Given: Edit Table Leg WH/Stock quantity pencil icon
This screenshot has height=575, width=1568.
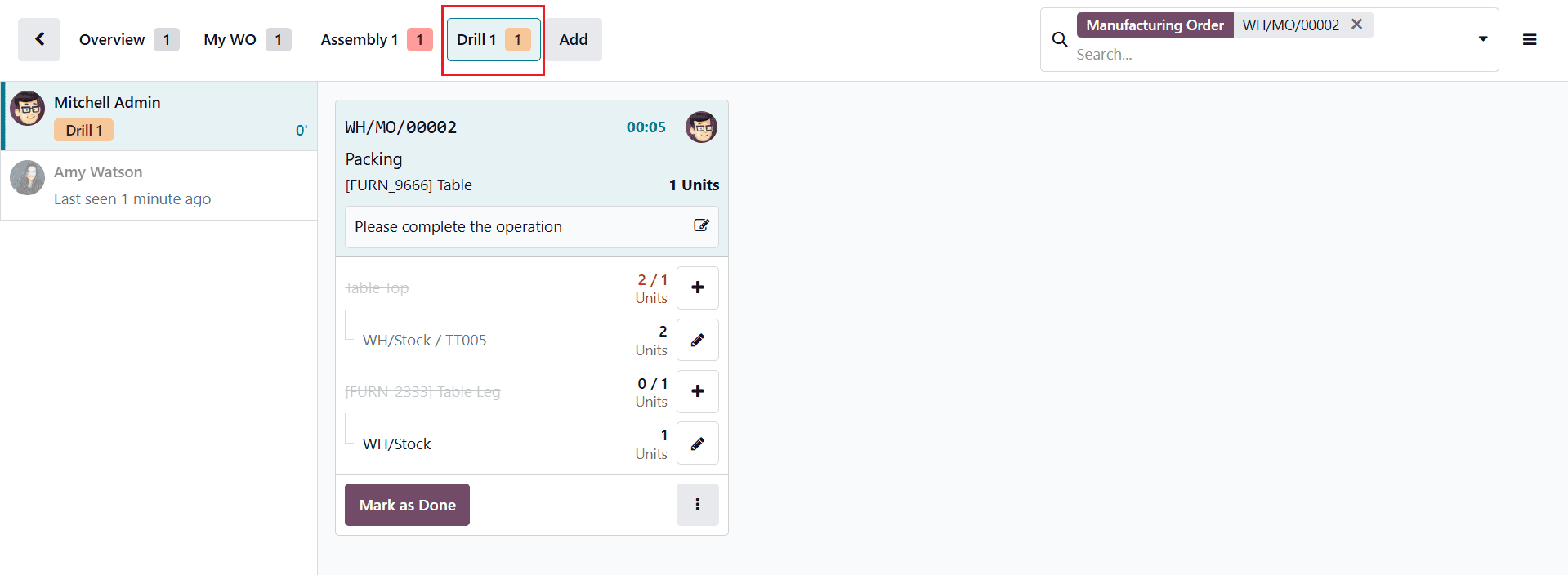Looking at the screenshot, I should click(x=697, y=444).
